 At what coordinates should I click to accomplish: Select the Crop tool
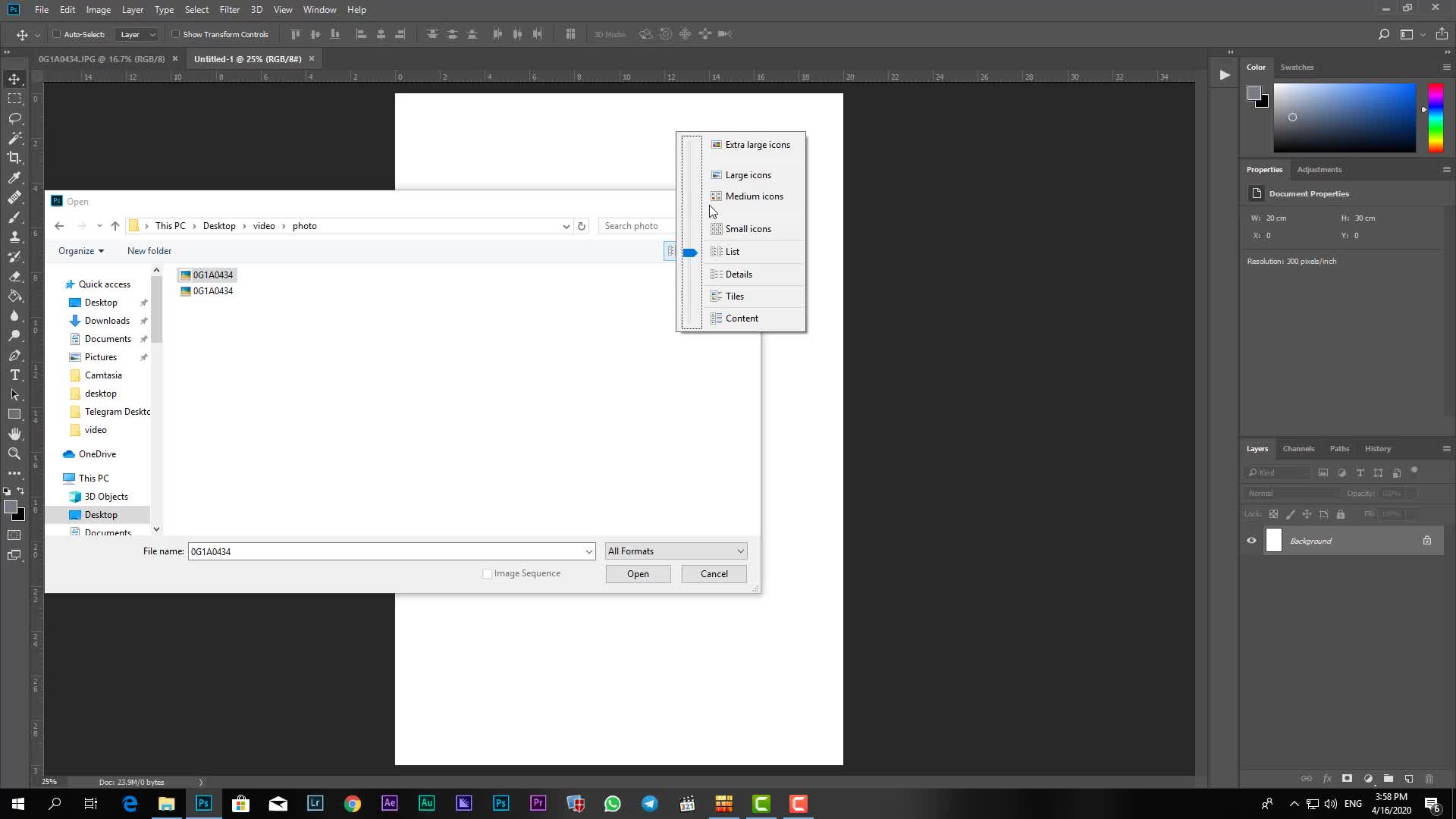coord(14,158)
